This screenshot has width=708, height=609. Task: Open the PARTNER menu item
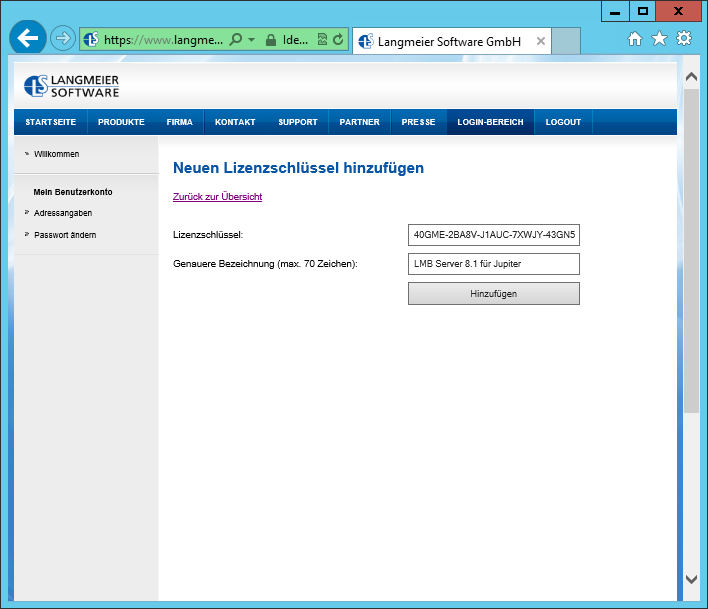[359, 122]
